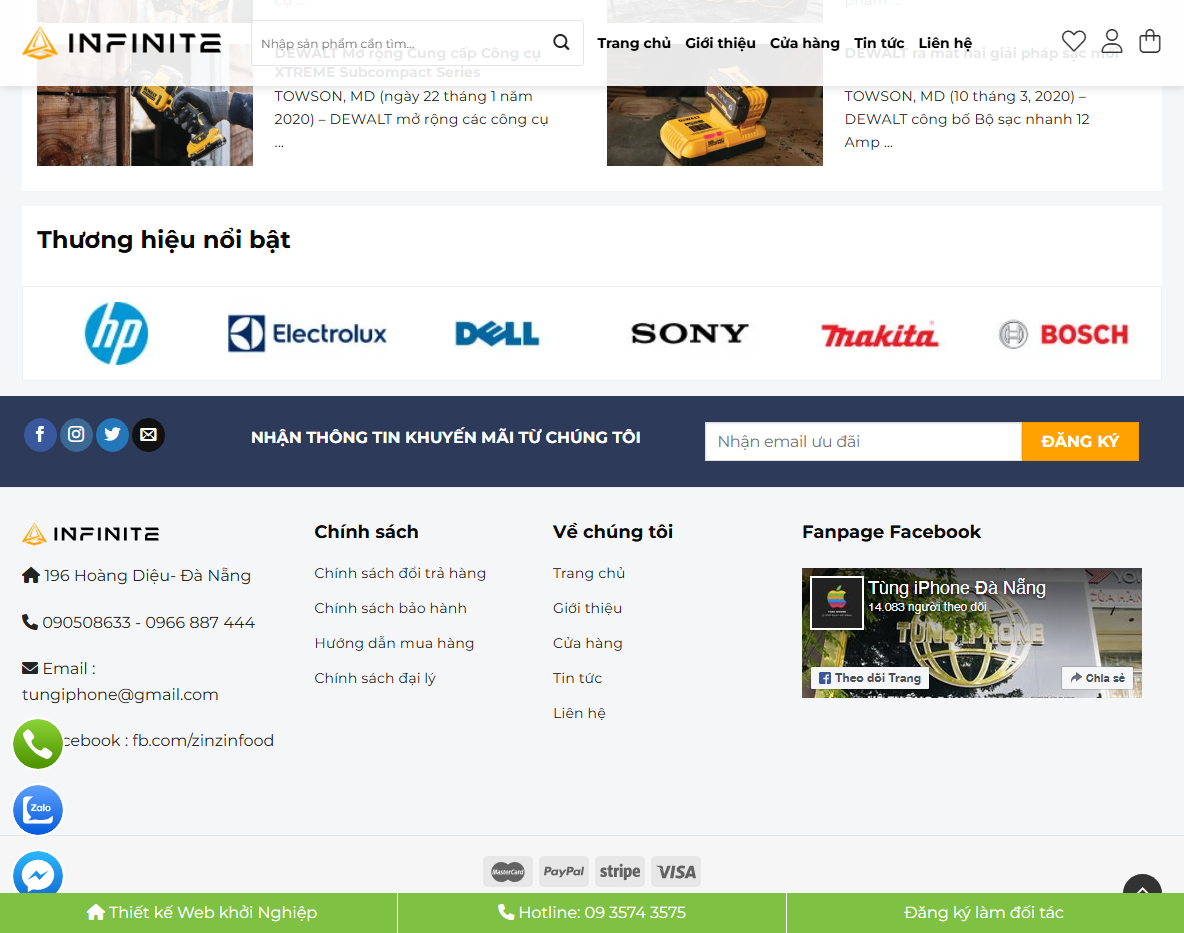Screen dimensions: 1184x933
Task: Click the promotional email input field
Action: point(862,441)
